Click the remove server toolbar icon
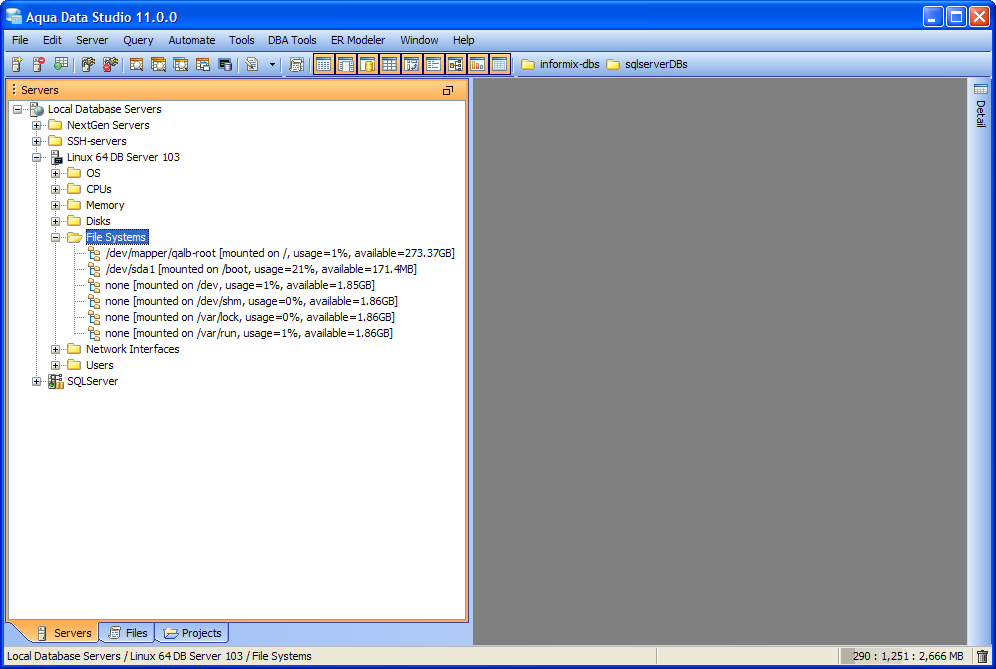 (x=39, y=64)
